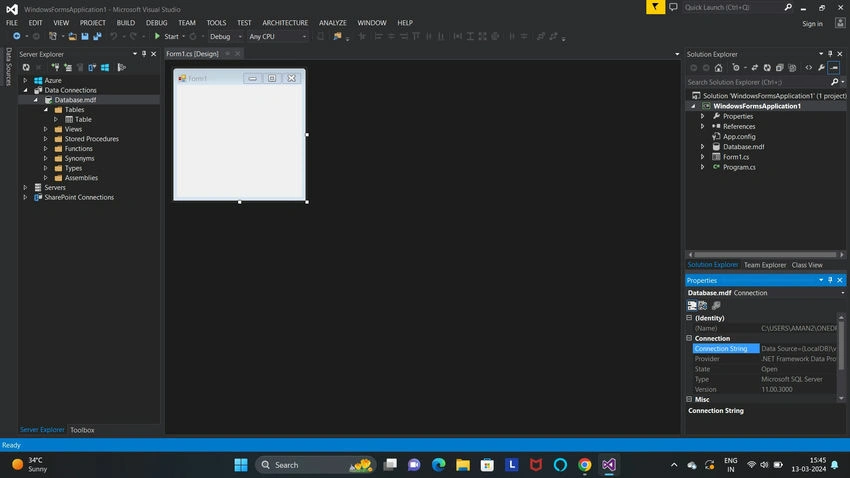Click the Solution Explorer horizontal scrollbar
This screenshot has height=478, width=850.
pyautogui.click(x=765, y=255)
